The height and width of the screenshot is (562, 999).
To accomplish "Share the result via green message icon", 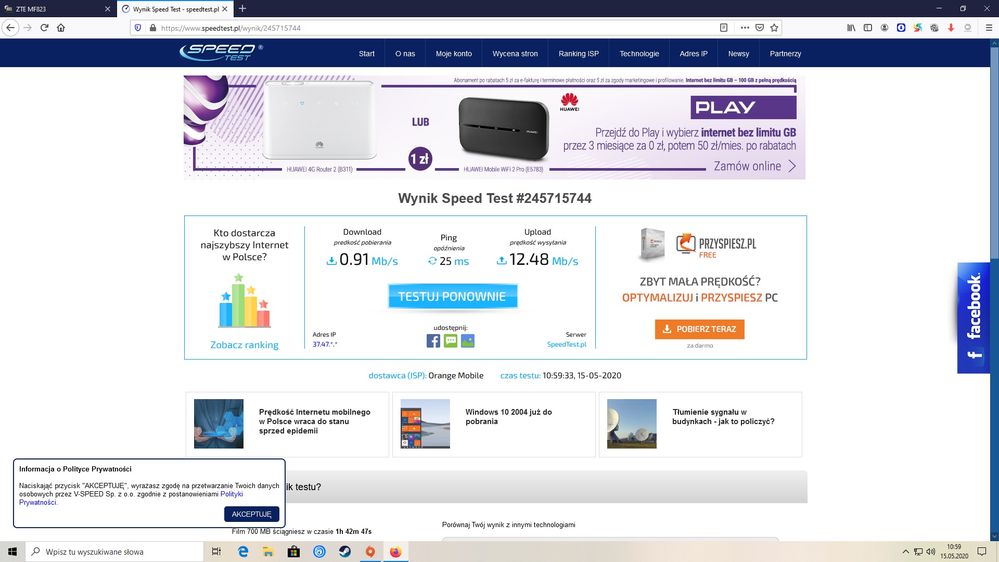I will [x=450, y=341].
